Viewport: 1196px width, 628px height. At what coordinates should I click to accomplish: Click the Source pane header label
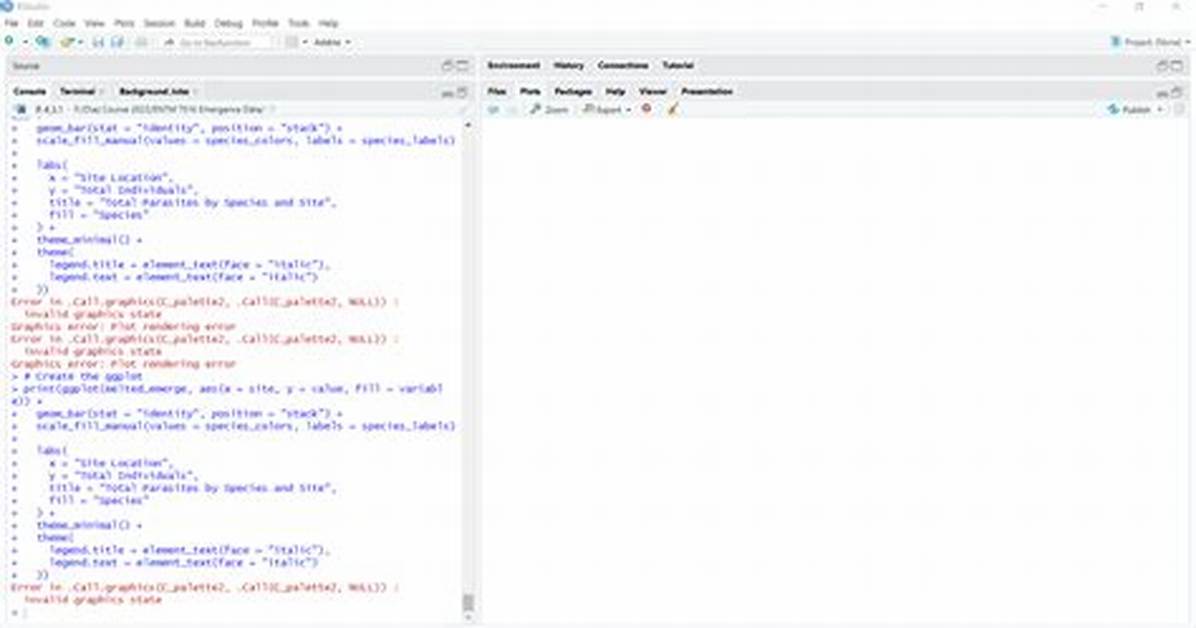point(25,66)
